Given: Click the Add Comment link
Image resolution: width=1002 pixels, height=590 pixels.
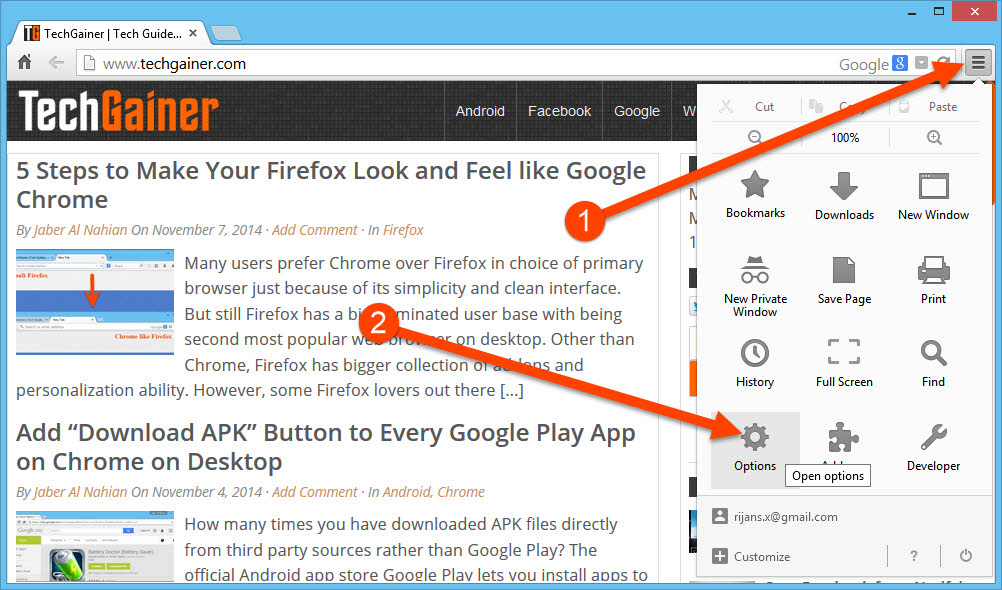Looking at the screenshot, I should pos(314,230).
